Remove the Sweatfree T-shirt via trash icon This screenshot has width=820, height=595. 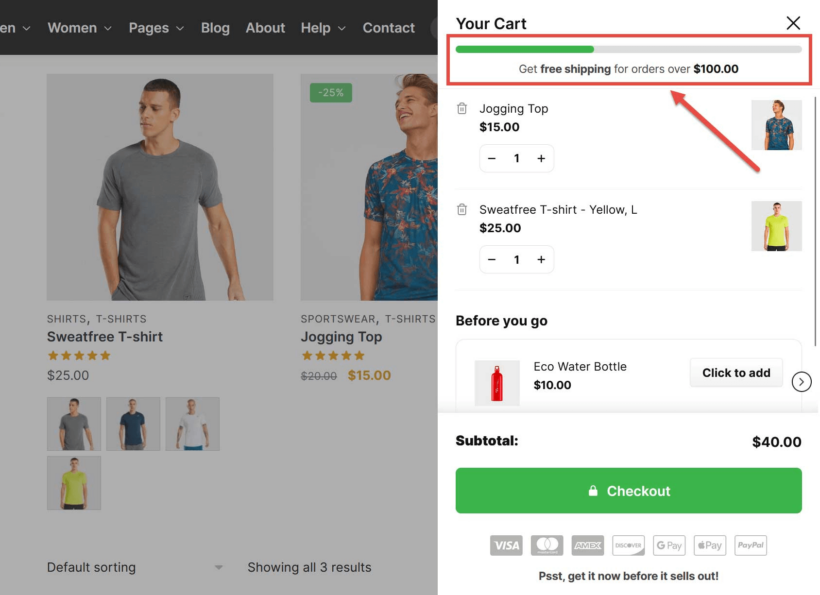point(462,209)
